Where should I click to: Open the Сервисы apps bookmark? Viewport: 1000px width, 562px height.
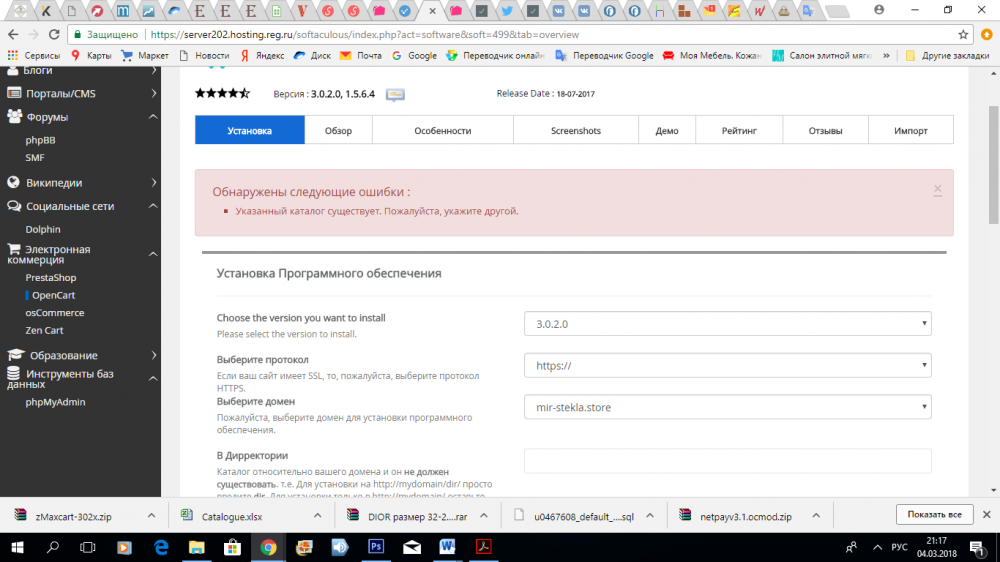[x=34, y=55]
